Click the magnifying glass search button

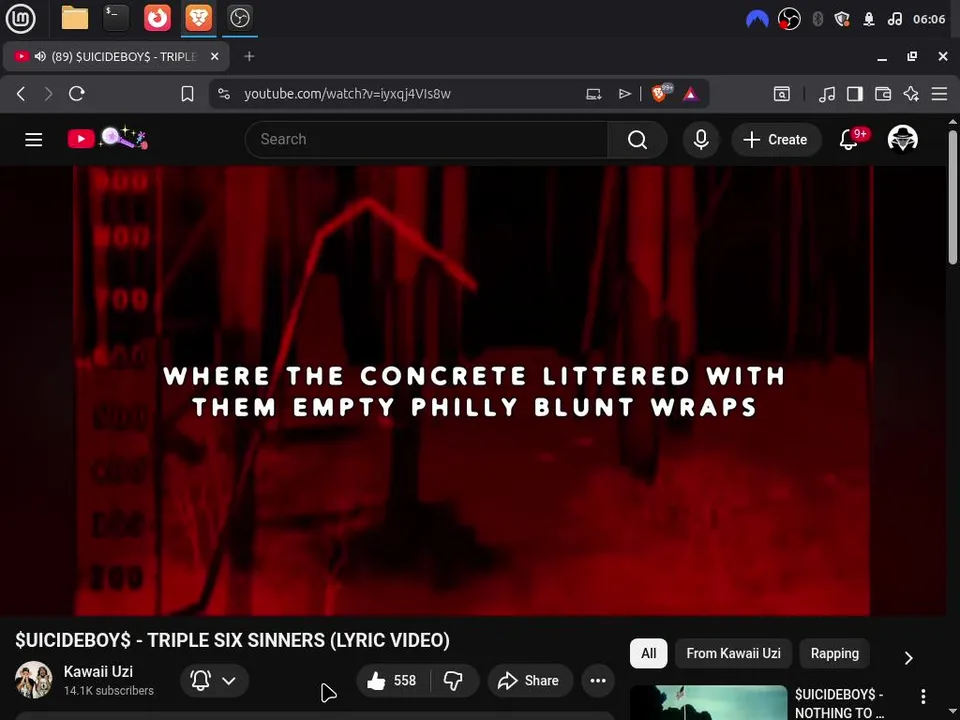point(637,140)
